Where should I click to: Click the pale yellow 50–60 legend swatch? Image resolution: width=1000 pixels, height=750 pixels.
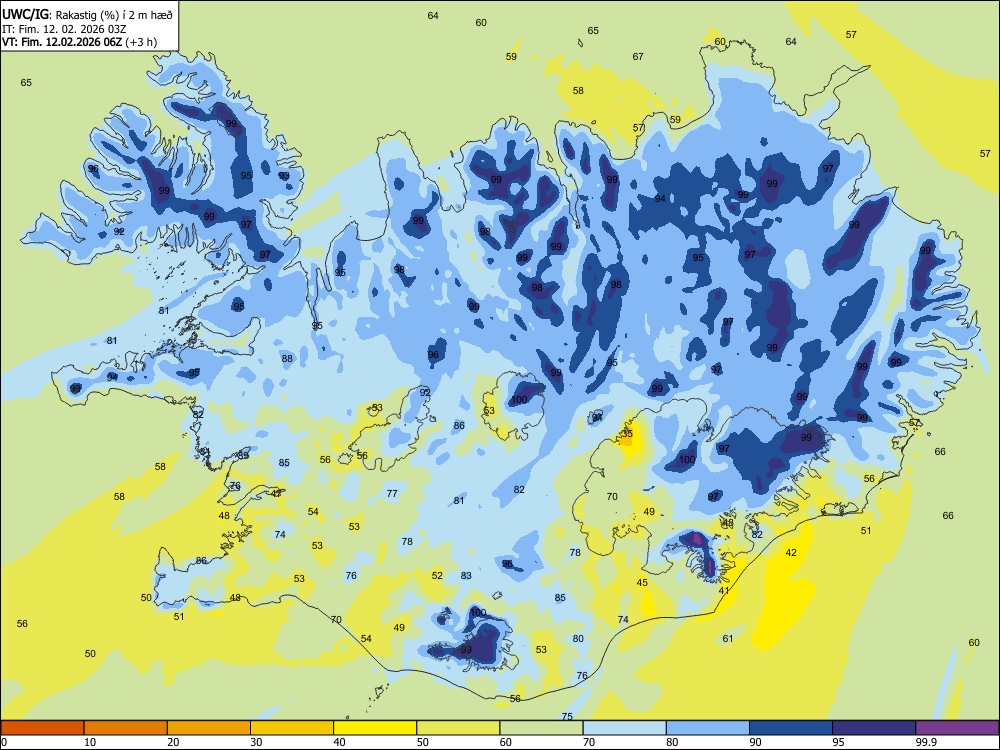pyautogui.click(x=458, y=728)
